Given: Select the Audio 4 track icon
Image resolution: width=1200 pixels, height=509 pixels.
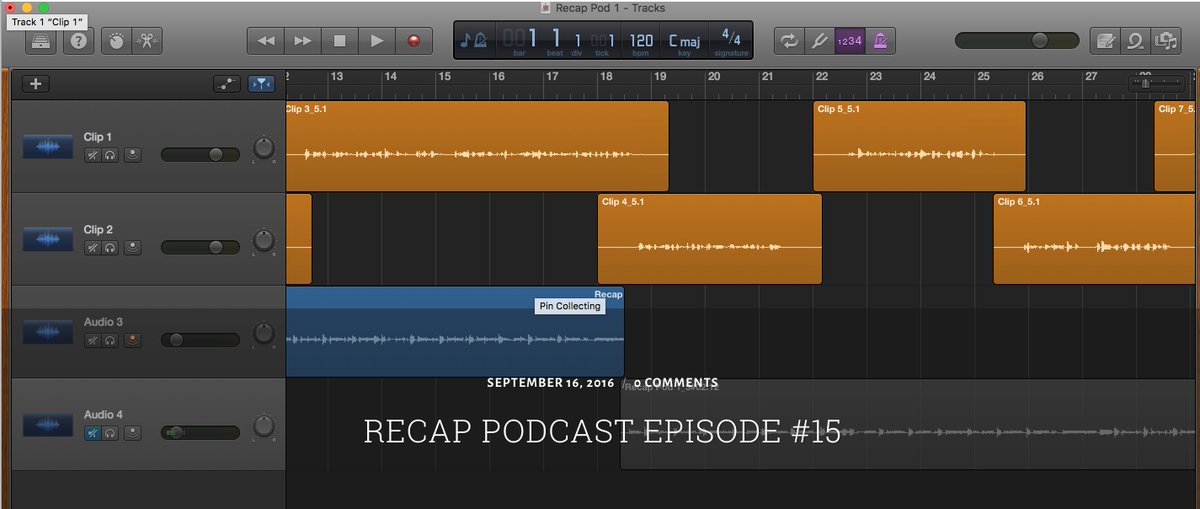Looking at the screenshot, I should [49, 425].
